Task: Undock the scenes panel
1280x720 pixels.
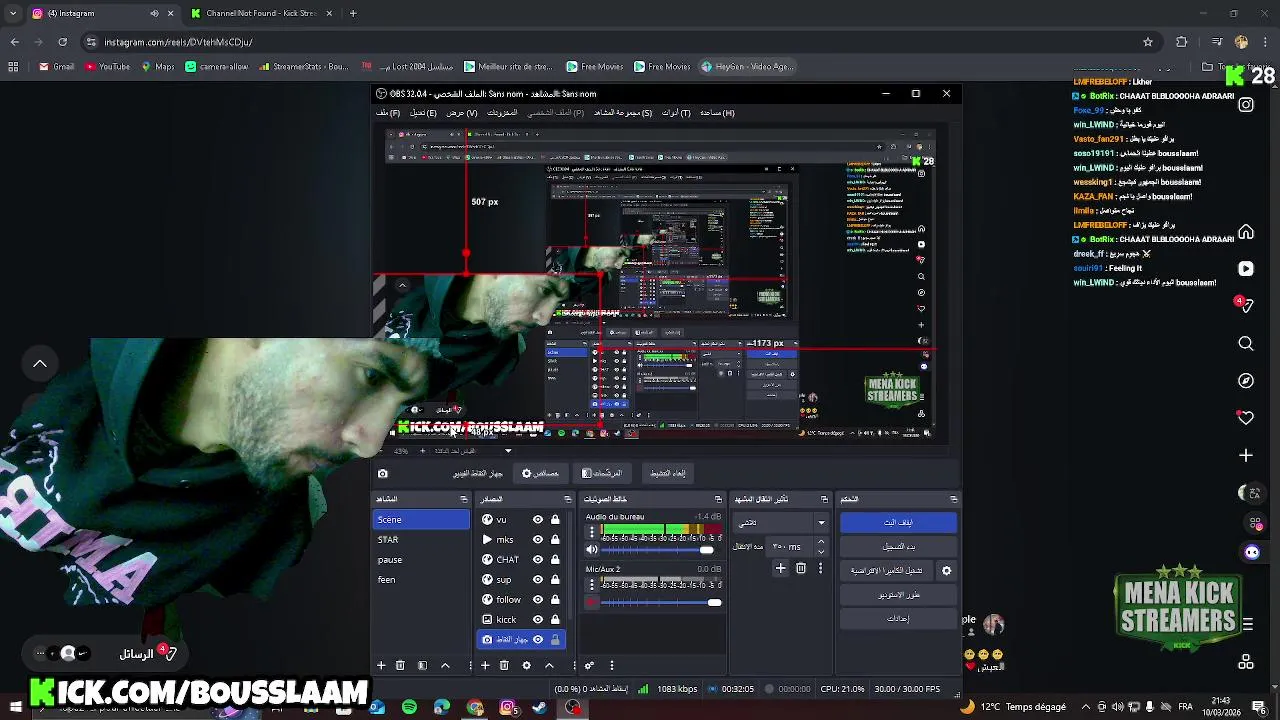Action: point(463,499)
